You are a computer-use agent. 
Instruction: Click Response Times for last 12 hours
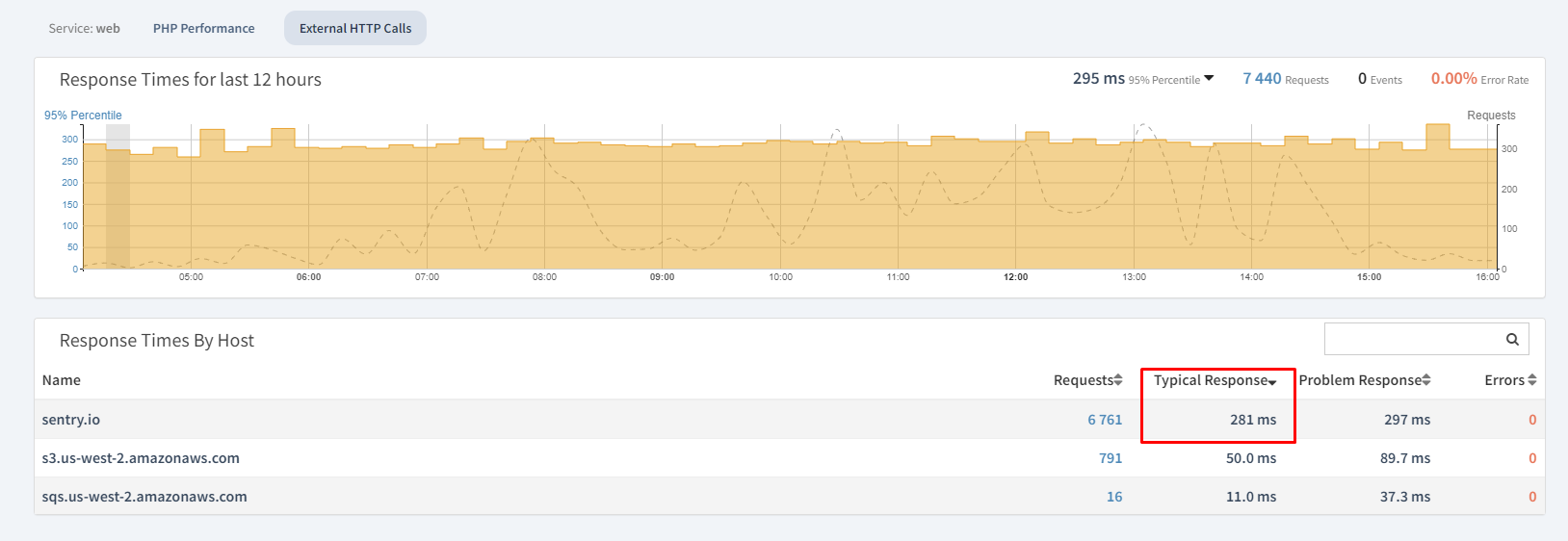coord(191,80)
